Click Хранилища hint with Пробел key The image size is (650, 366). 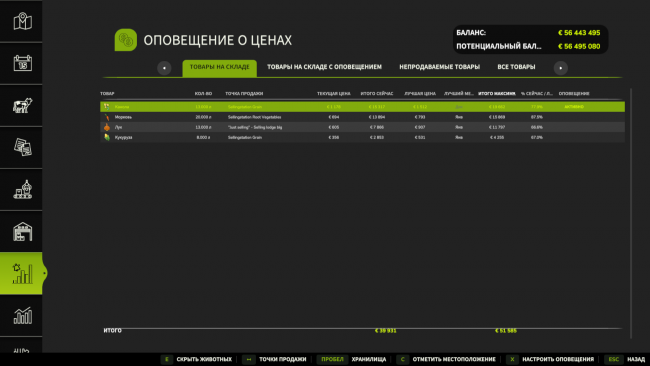click(352, 359)
